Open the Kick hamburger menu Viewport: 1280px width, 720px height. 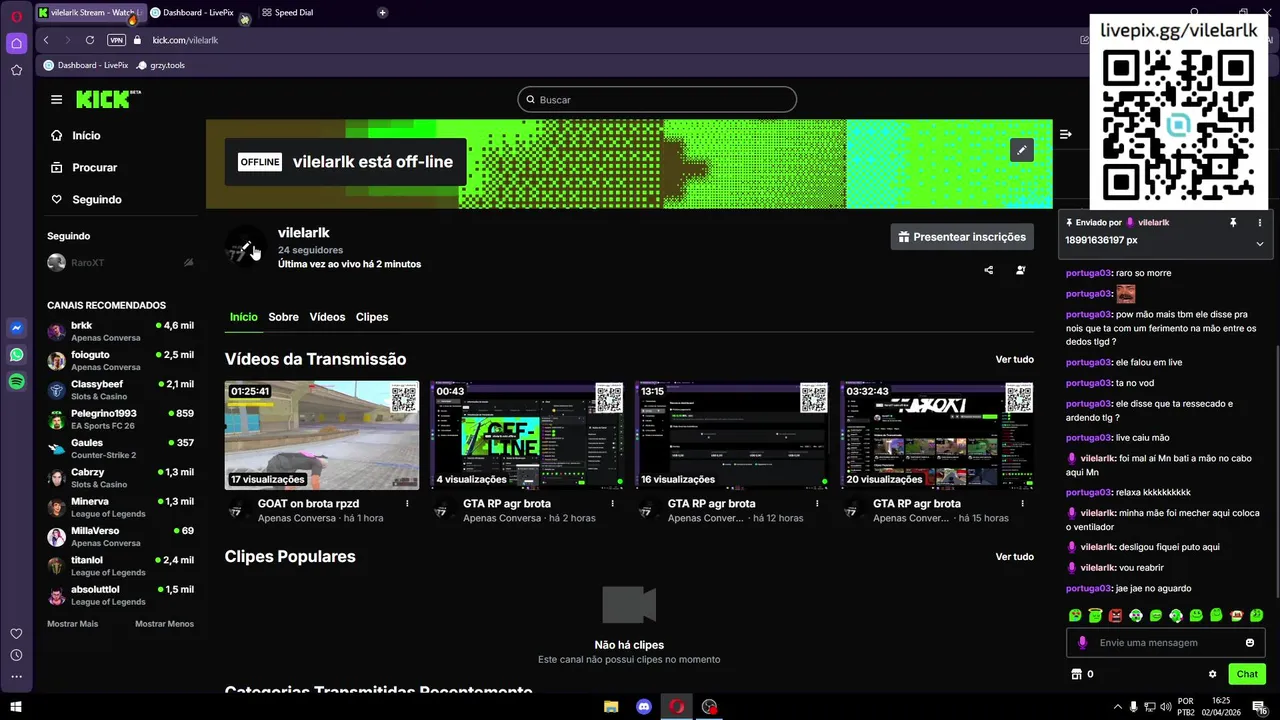click(56, 100)
